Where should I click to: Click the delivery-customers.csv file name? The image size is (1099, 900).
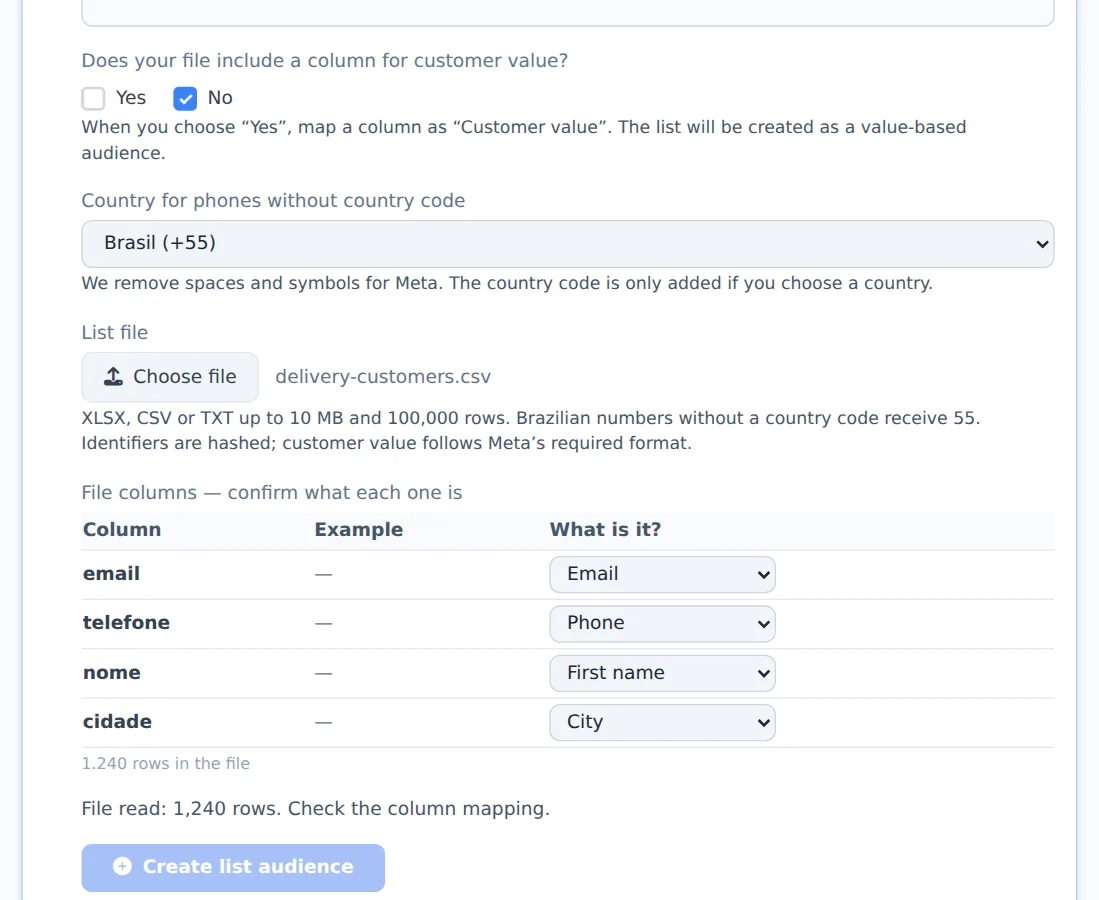tap(383, 376)
